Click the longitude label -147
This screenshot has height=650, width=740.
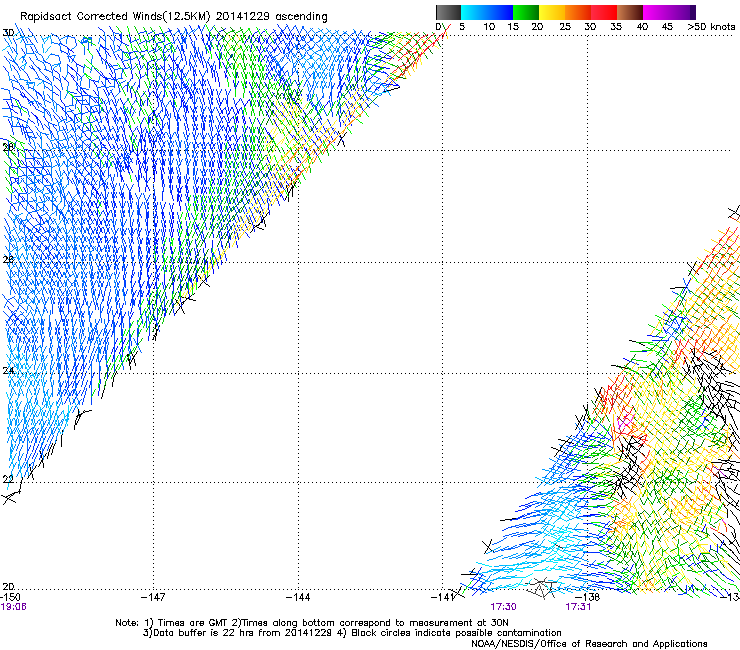coord(153,597)
